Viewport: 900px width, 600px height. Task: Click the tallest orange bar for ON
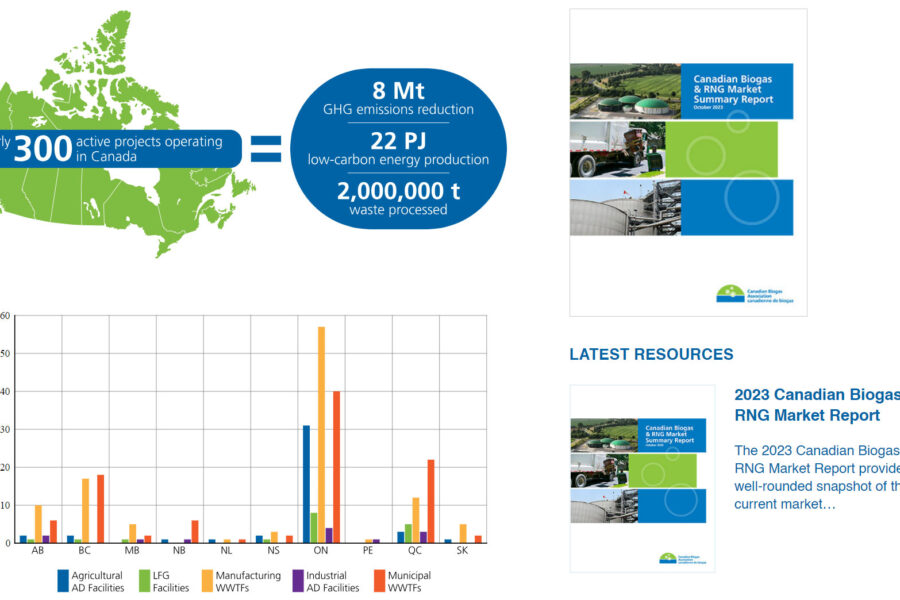point(321,435)
